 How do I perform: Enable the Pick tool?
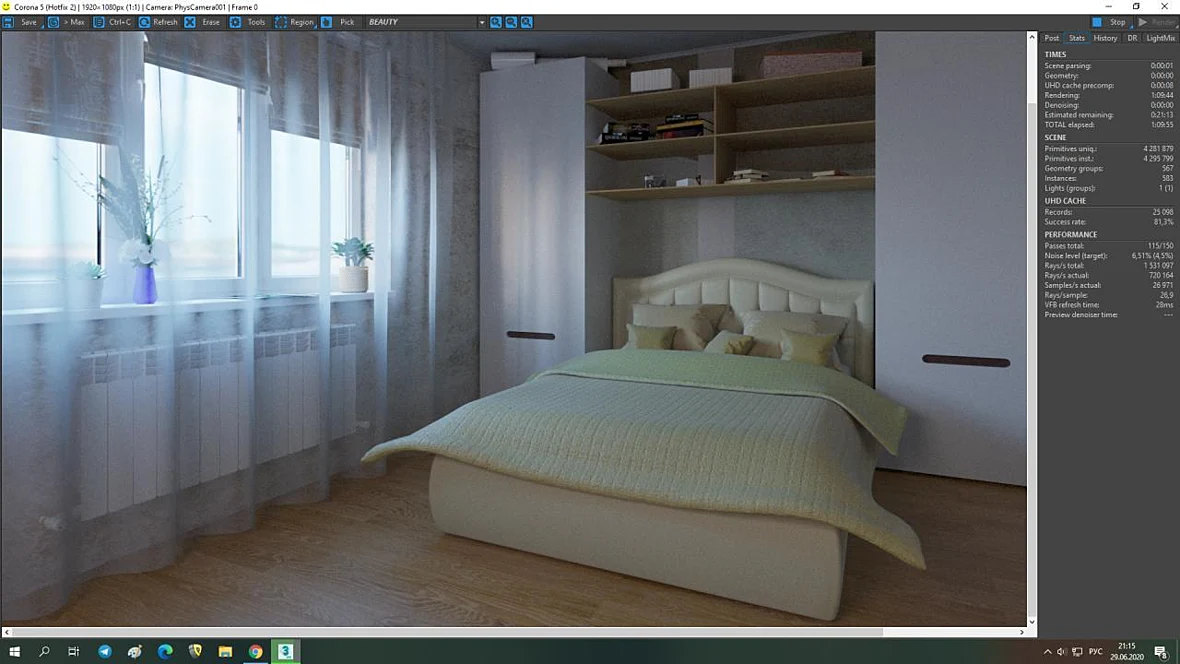click(x=338, y=22)
